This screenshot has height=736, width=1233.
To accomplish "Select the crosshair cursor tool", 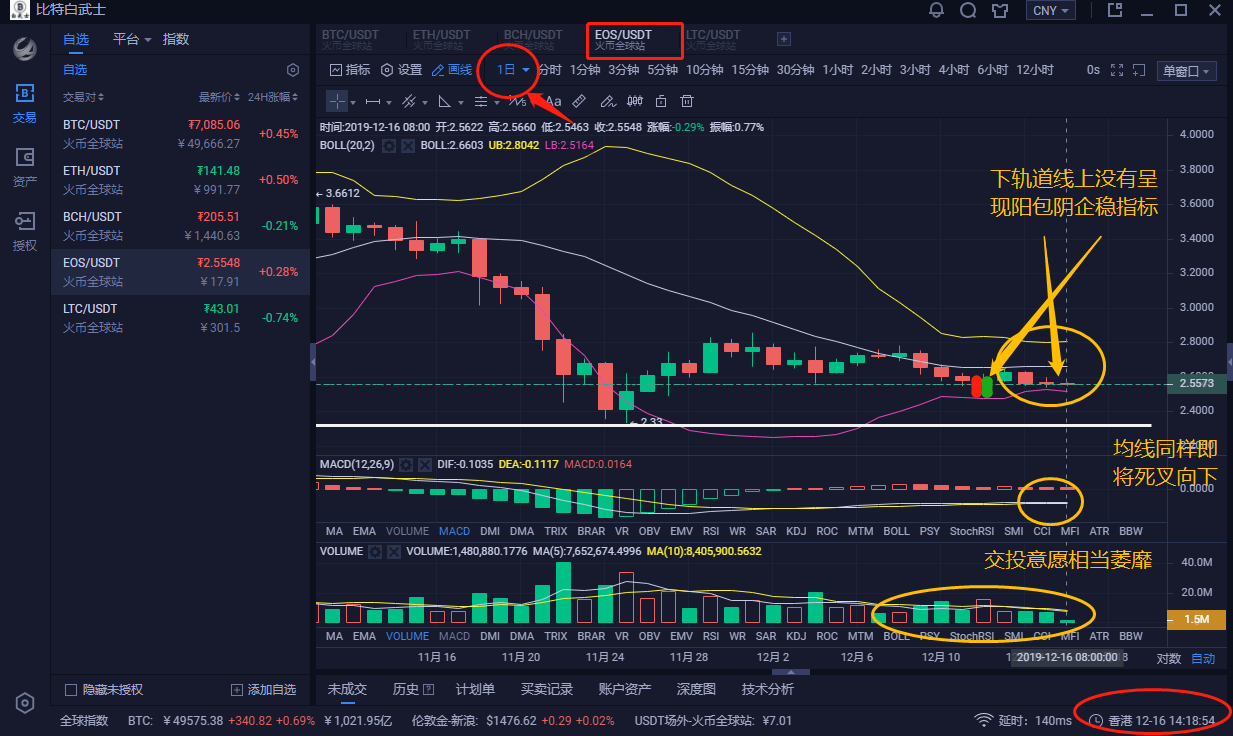I will 338,101.
